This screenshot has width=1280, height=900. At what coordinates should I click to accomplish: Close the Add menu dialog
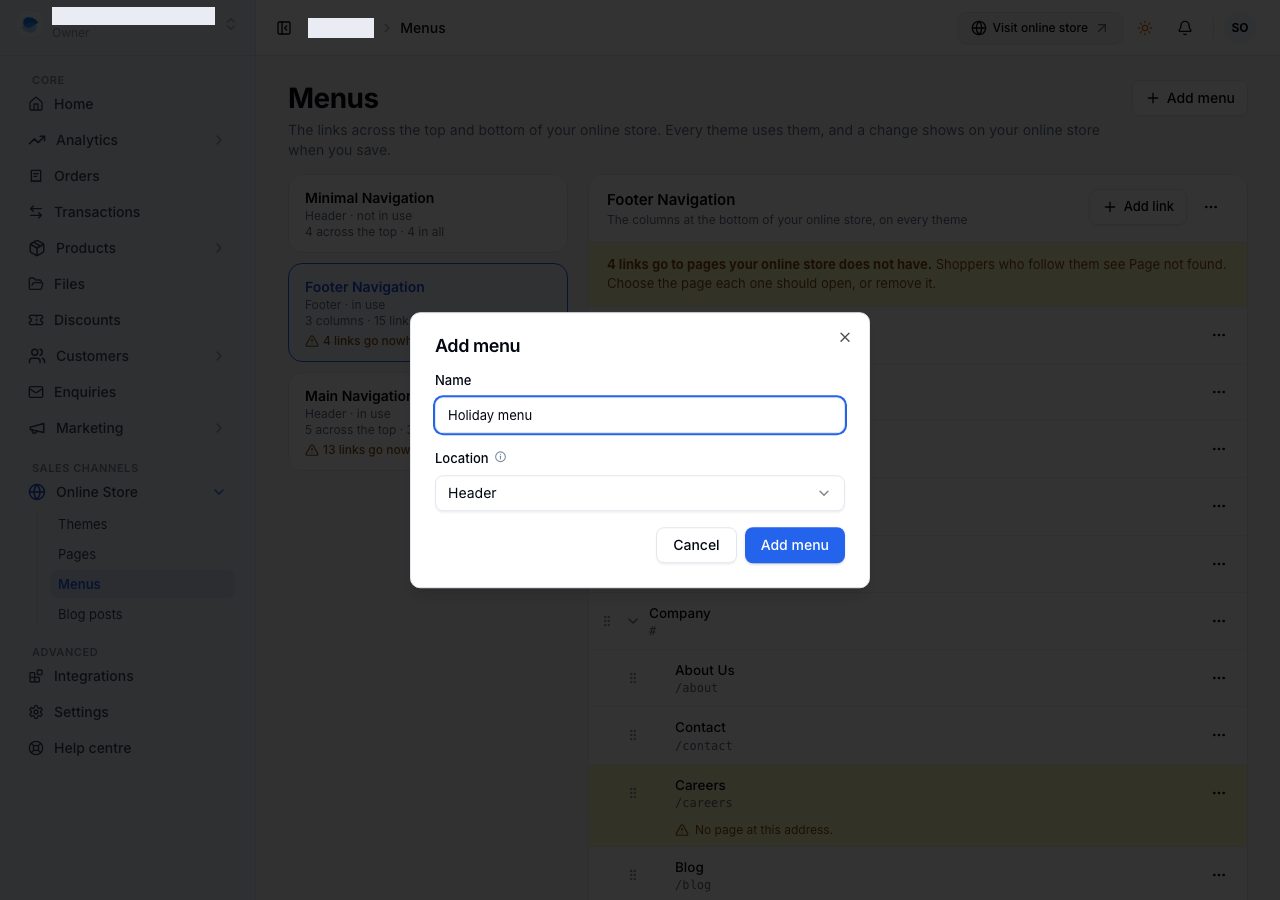[x=845, y=337]
